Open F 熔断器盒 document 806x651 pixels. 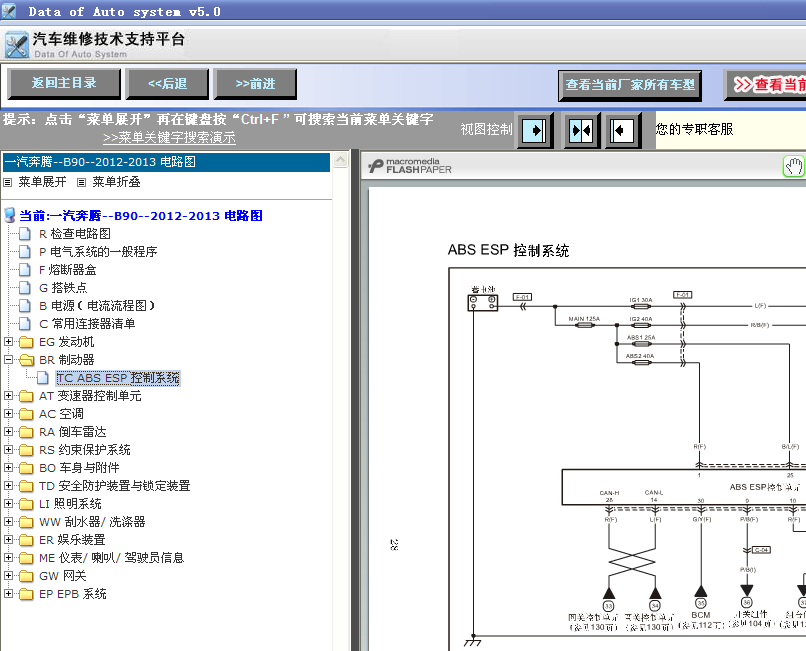(x=68, y=270)
